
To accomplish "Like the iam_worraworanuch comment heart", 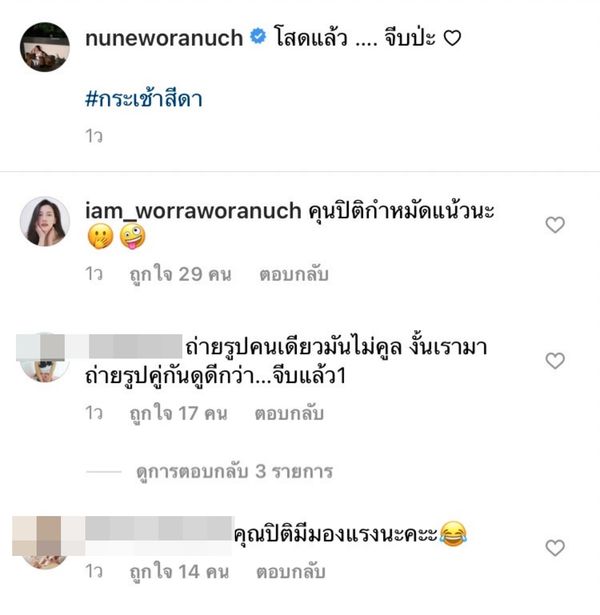I will click(555, 225).
